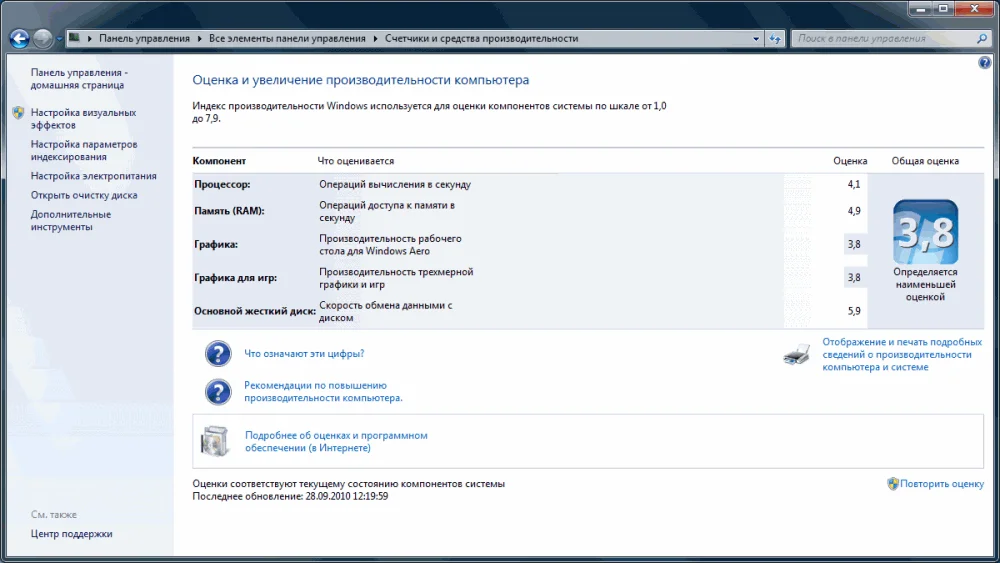The height and width of the screenshot is (563, 1000).
Task: Click the page heading 'Оценка и увеличение производительности компьютера'
Action: (360, 80)
